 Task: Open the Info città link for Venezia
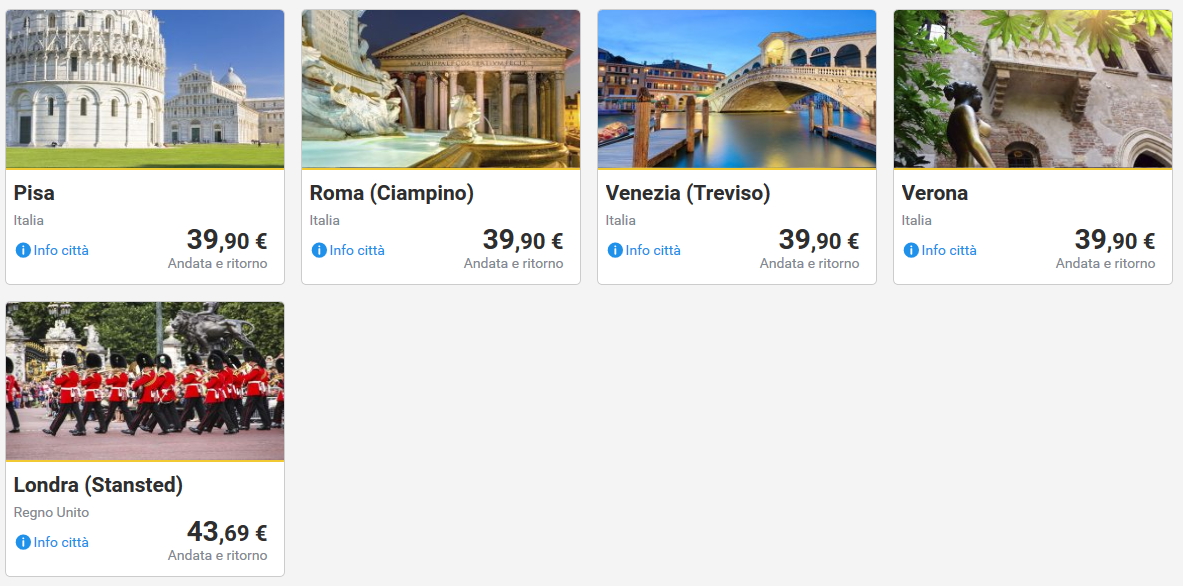click(x=653, y=250)
